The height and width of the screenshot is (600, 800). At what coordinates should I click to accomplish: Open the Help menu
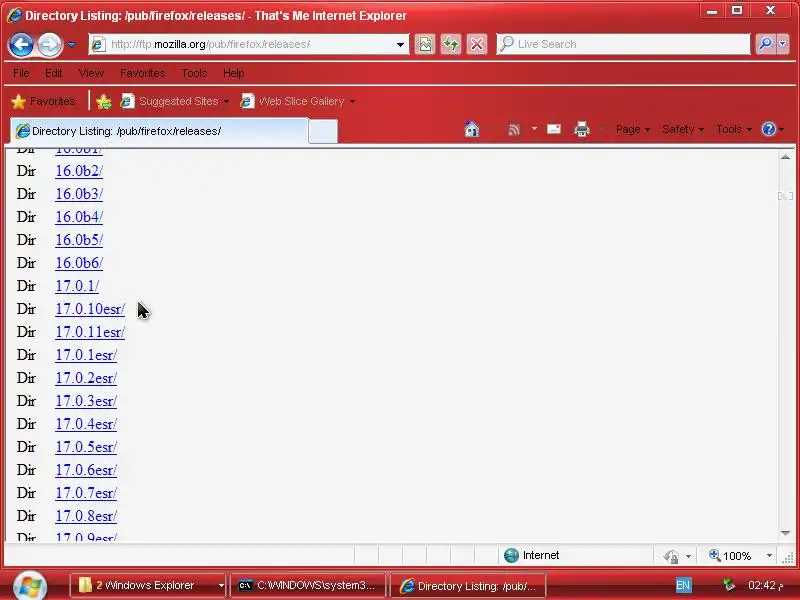[x=234, y=73]
